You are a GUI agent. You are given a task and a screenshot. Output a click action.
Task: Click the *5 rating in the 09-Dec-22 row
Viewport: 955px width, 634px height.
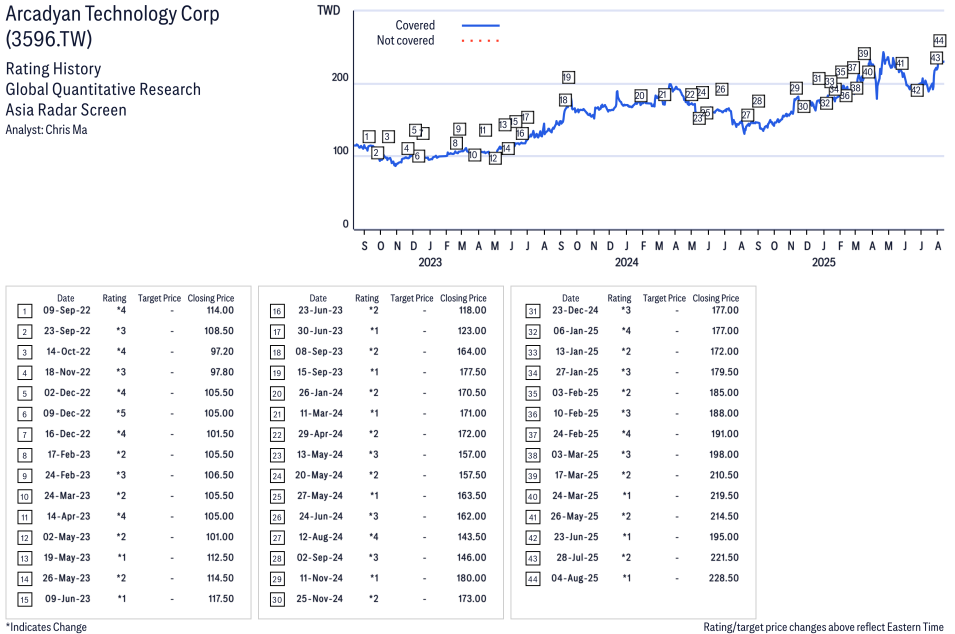(121, 413)
